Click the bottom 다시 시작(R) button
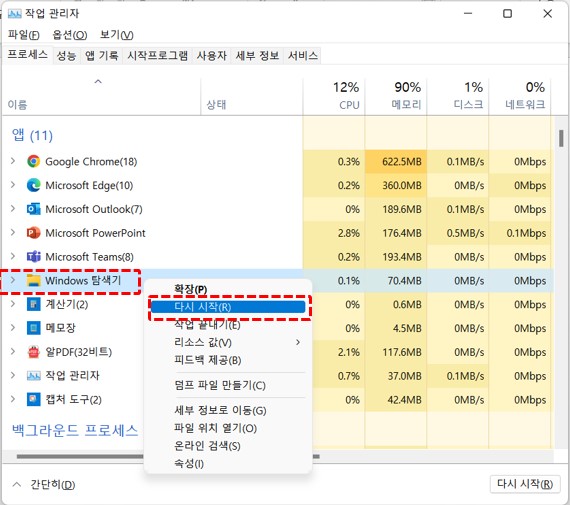Screen dimensions: 570x505 pos(525,484)
